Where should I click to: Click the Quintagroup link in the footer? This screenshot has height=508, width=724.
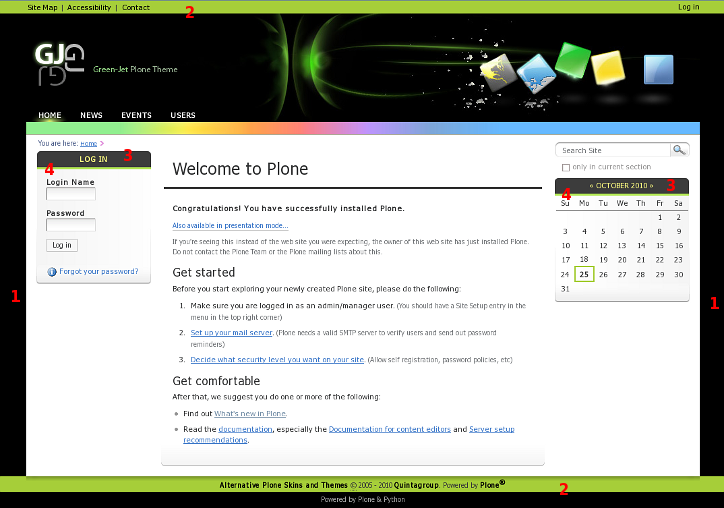point(416,485)
